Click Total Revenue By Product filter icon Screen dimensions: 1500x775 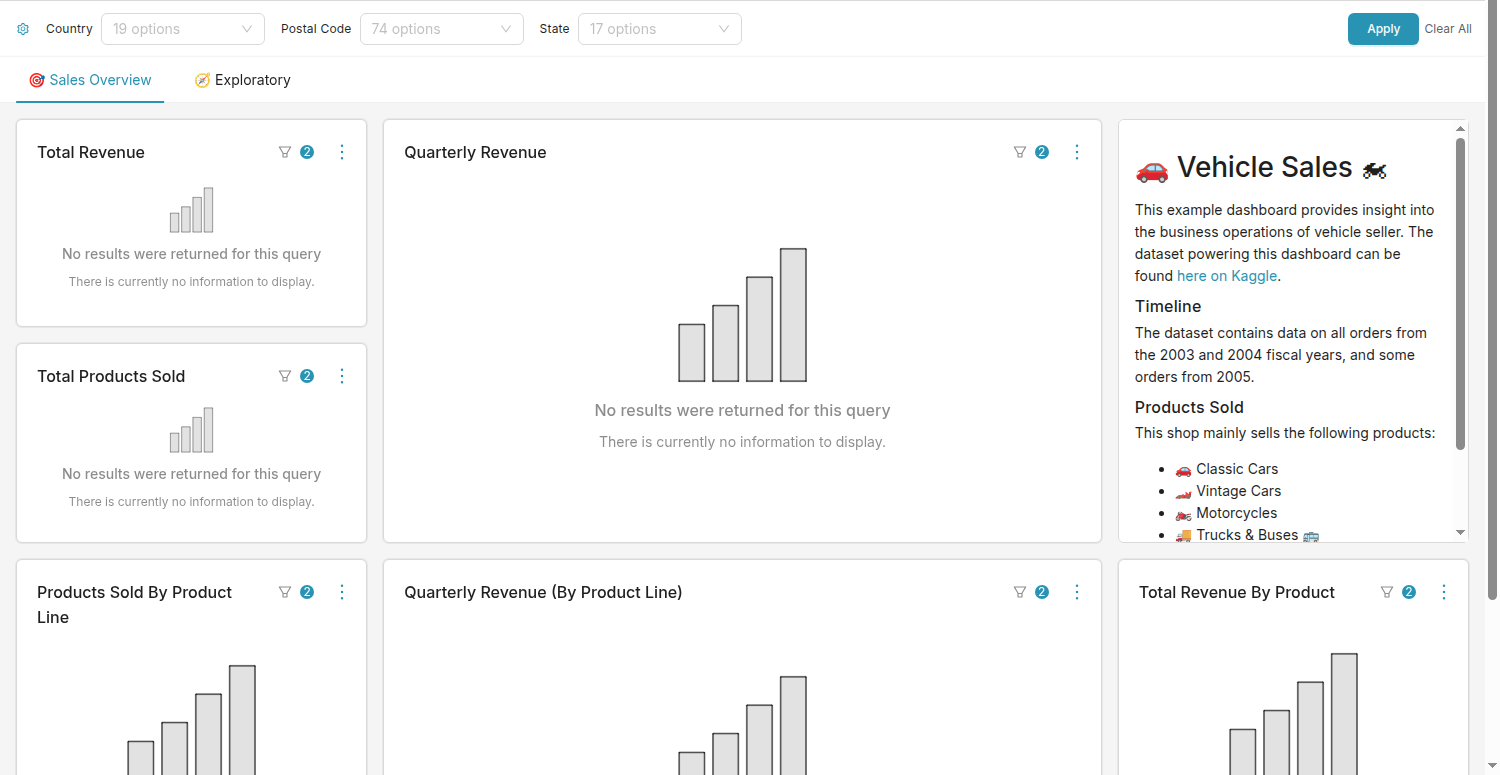[1387, 592]
